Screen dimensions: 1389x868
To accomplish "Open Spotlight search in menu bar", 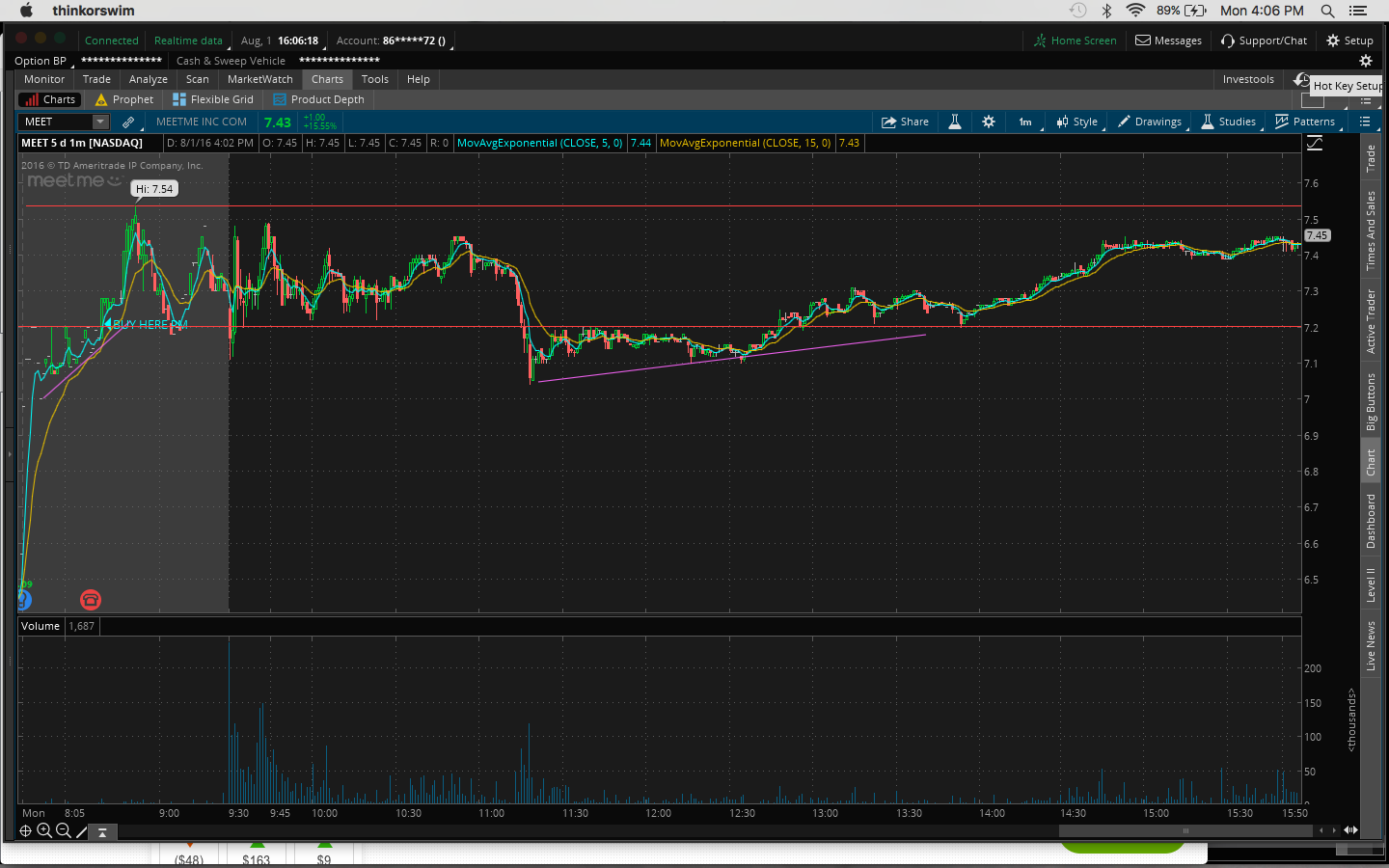I will pyautogui.click(x=1328, y=11).
